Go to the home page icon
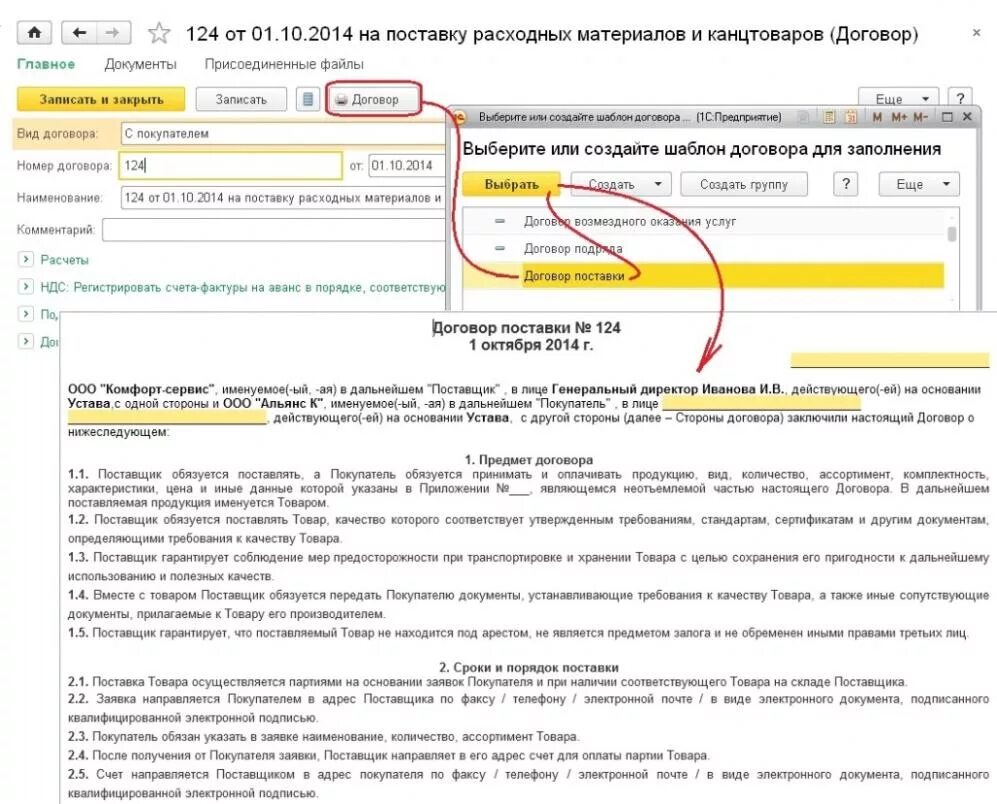Screen dimensions: 997x804 34,33
